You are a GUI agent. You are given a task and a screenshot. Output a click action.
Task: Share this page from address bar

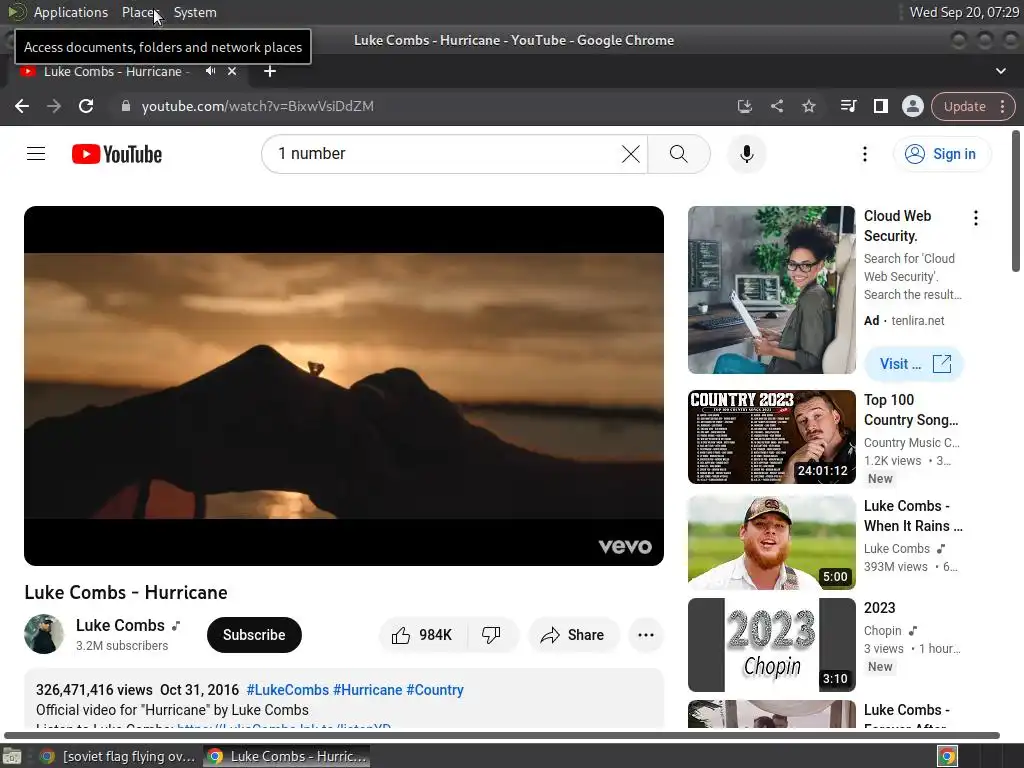click(776, 106)
